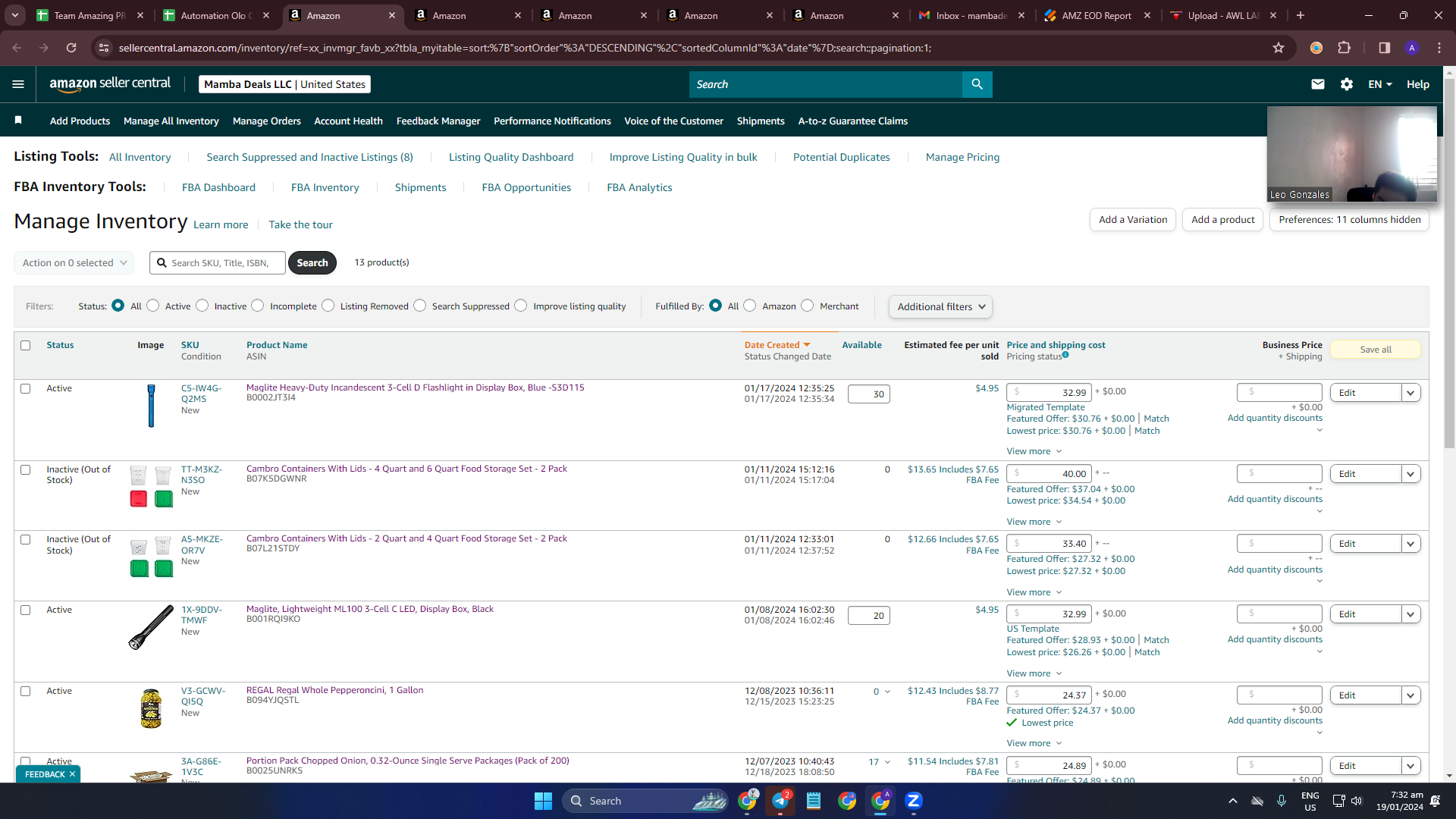Screen dimensions: 1456x819
Task: Choose the Search Suppressed status radio
Action: [420, 306]
